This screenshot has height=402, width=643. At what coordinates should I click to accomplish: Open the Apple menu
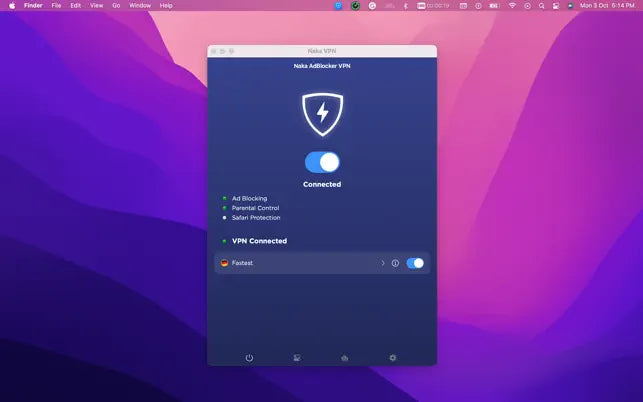(x=12, y=6)
